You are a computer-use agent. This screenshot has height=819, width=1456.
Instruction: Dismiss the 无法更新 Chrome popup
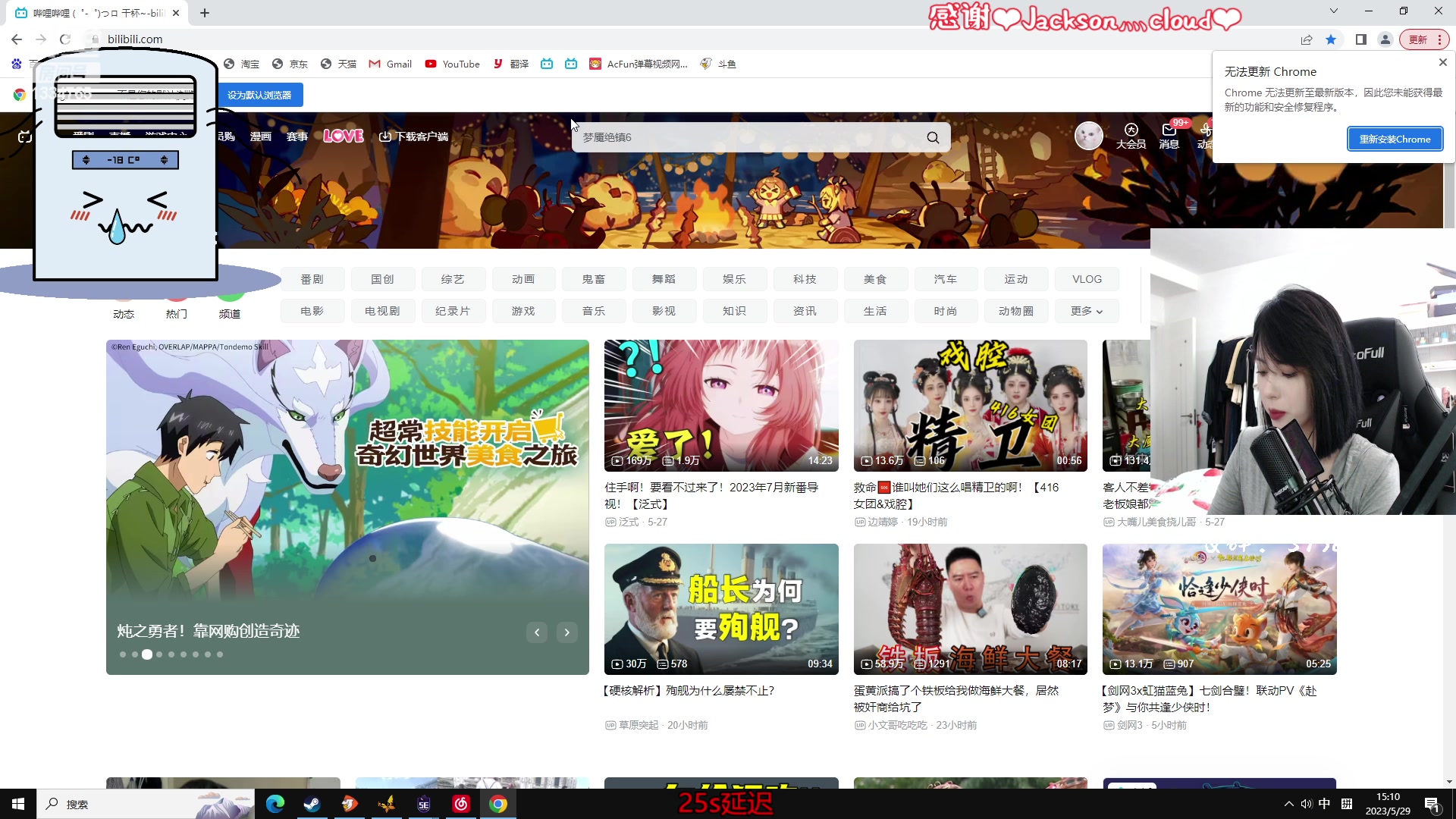pyautogui.click(x=1443, y=62)
